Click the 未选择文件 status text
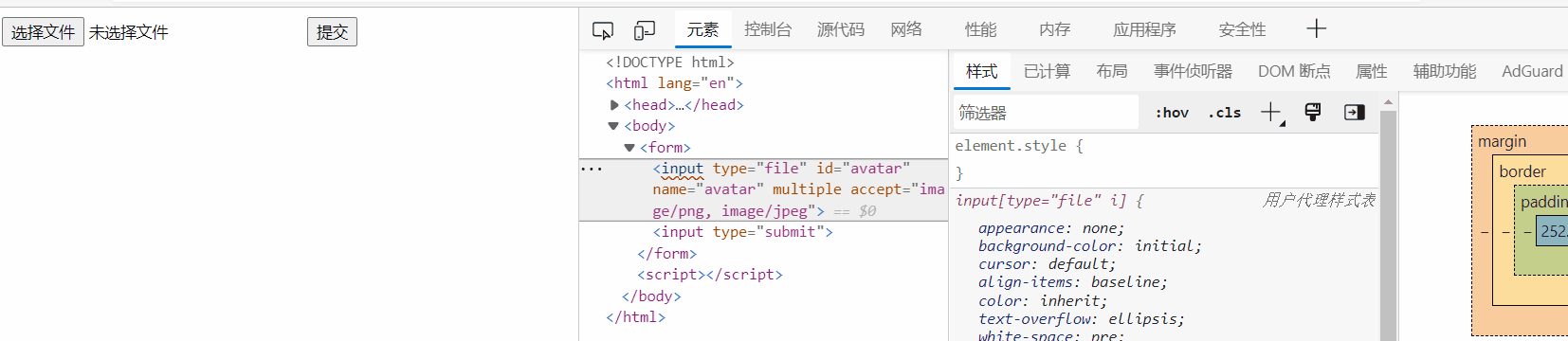 [x=129, y=32]
